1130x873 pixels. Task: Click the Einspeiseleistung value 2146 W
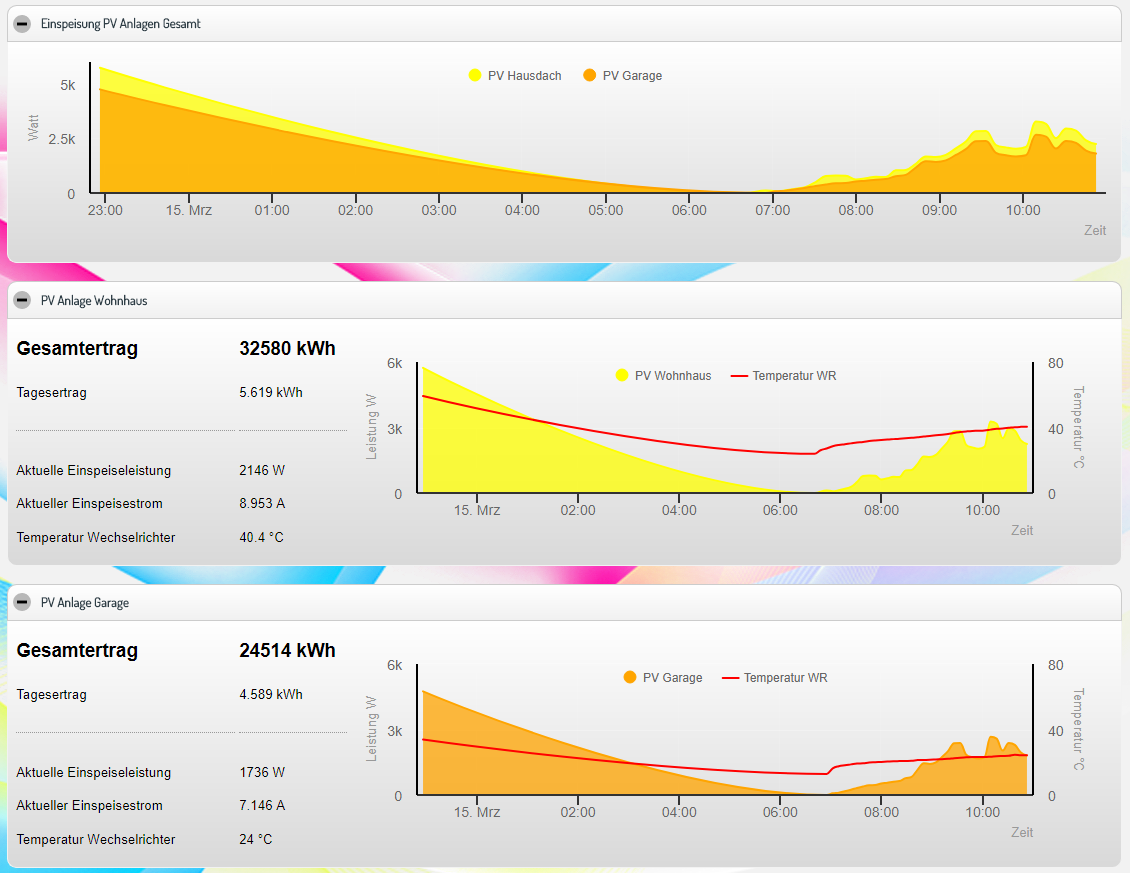tap(262, 470)
